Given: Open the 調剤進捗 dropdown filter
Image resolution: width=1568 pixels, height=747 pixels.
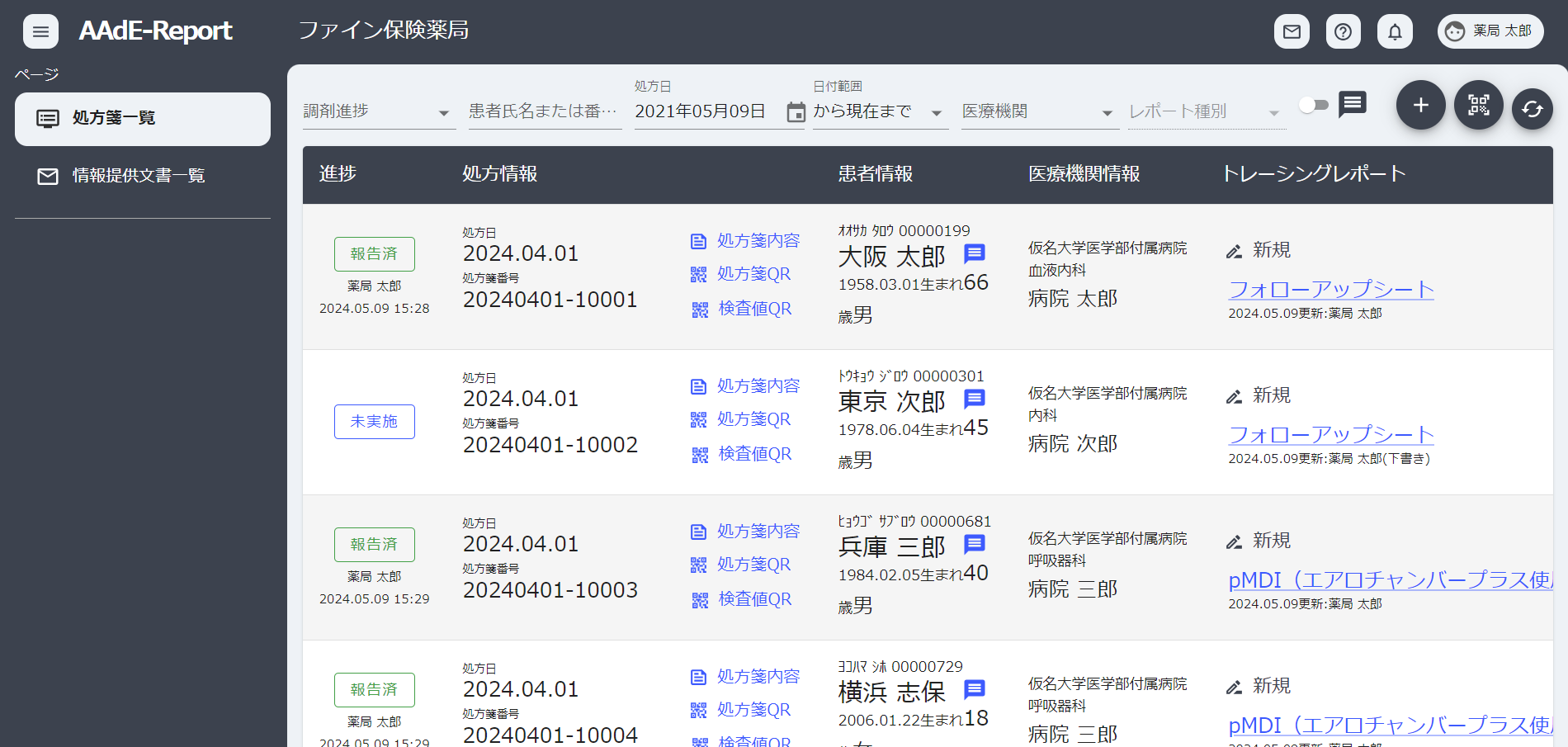Looking at the screenshot, I should coord(378,111).
